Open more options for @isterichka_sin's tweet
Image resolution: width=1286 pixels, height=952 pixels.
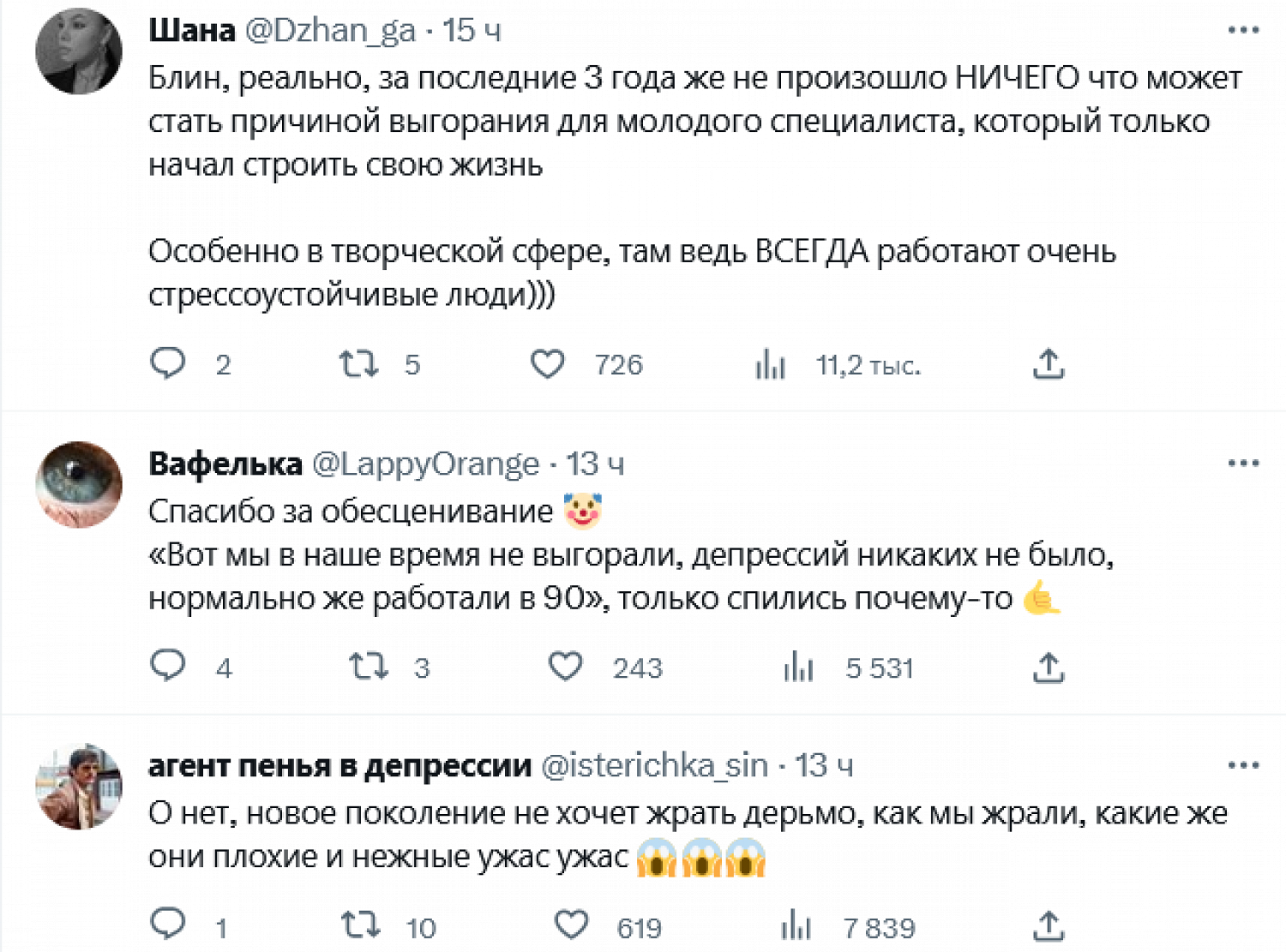pyautogui.click(x=1243, y=765)
